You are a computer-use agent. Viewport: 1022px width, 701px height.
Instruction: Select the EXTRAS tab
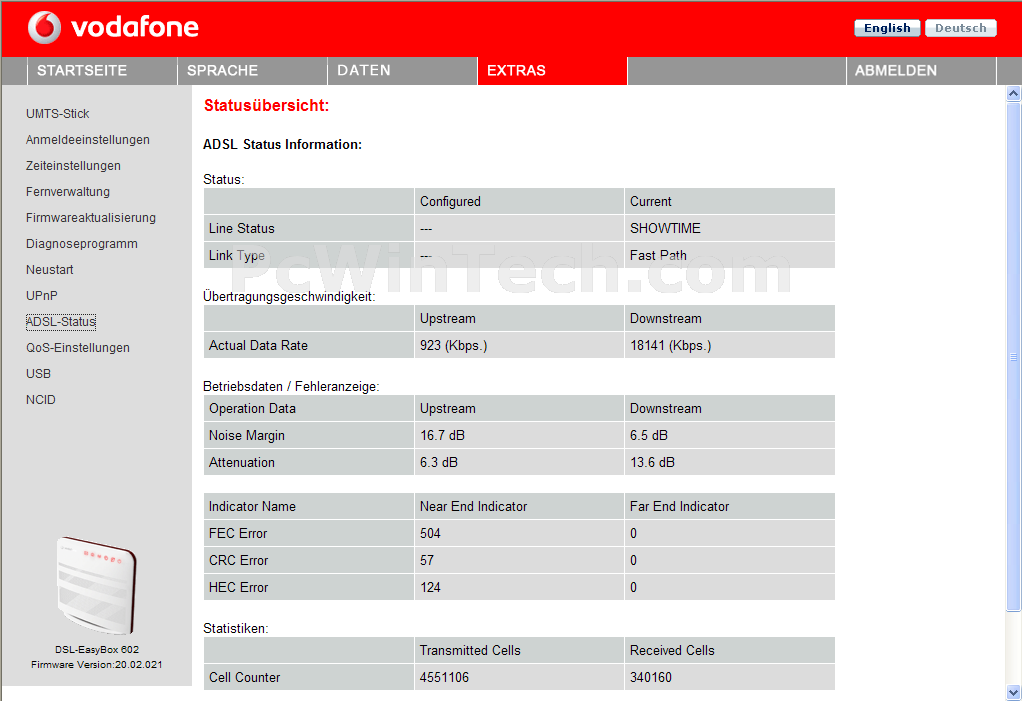552,70
